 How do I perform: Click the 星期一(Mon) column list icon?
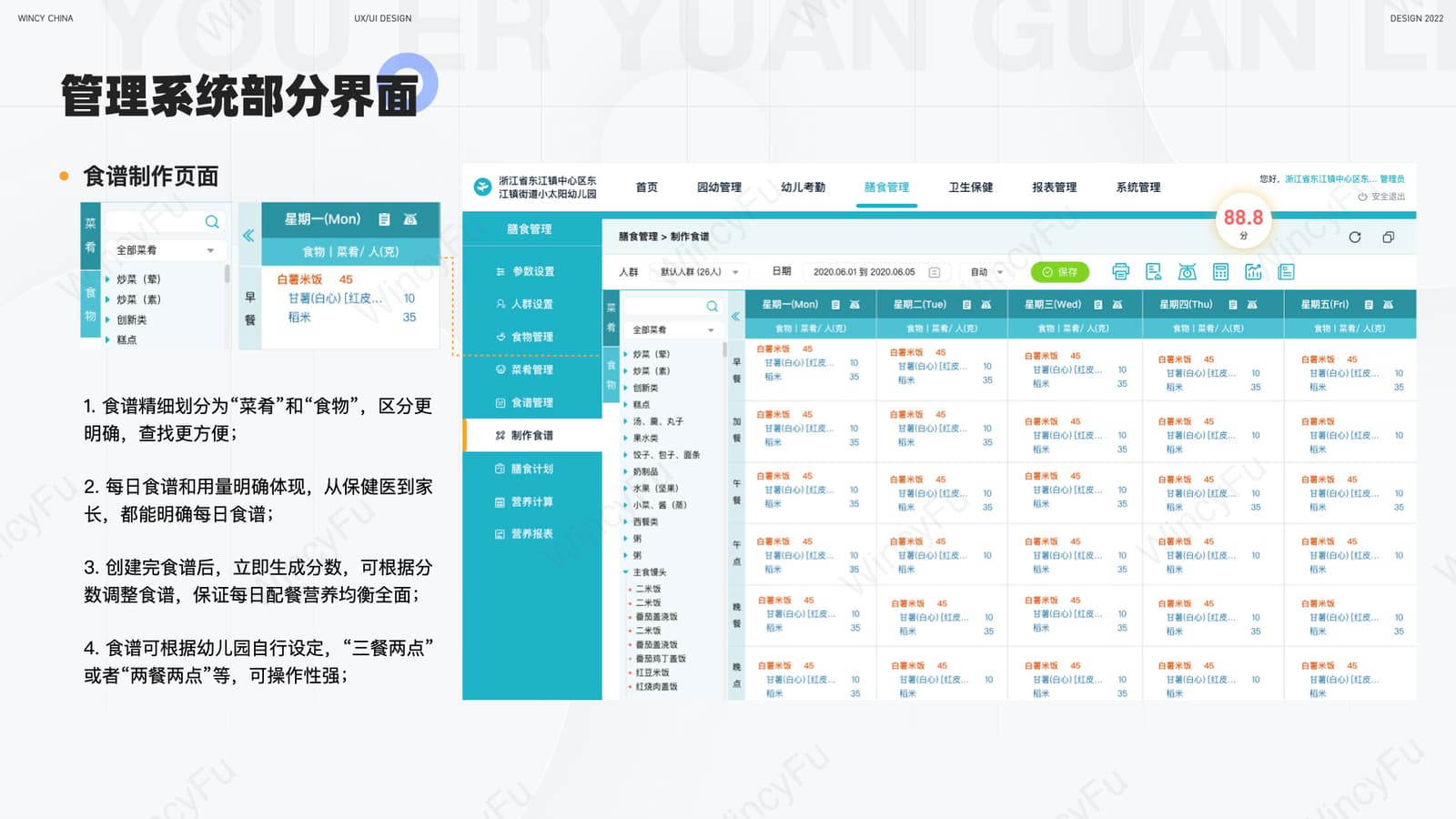coord(834,304)
